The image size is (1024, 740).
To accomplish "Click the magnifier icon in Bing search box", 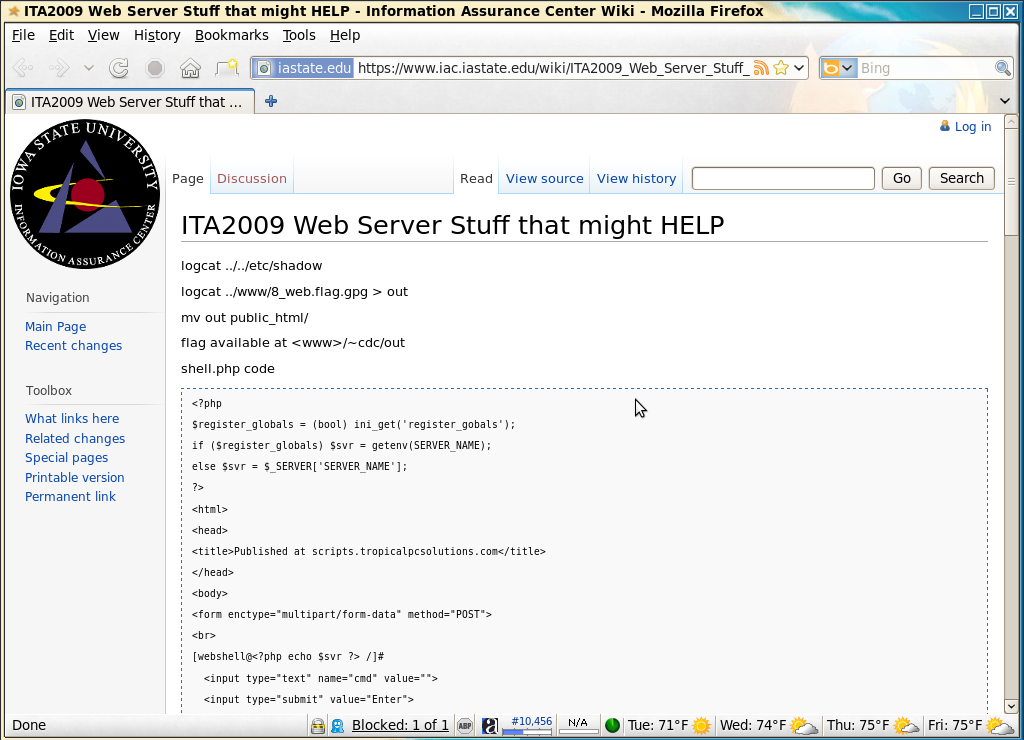I will (x=1002, y=68).
